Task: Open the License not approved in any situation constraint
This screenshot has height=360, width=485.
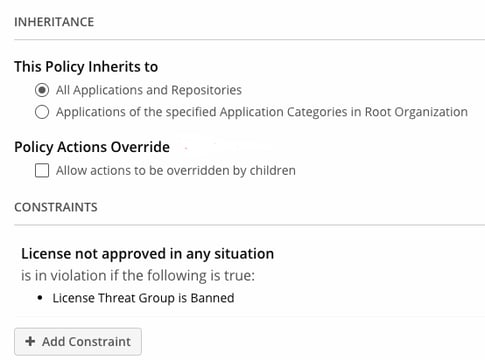Action: coord(148,254)
